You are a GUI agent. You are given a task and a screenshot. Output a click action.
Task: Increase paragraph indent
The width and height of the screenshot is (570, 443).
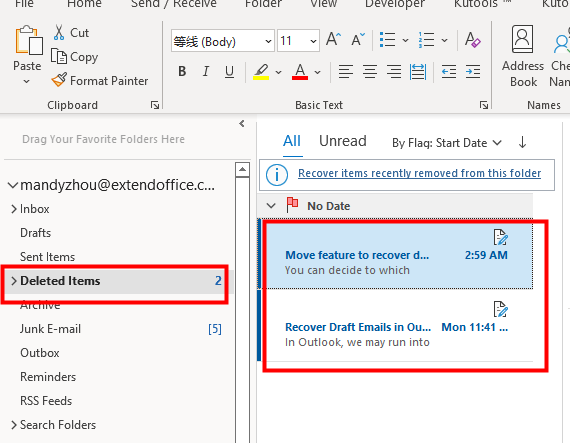coord(473,72)
